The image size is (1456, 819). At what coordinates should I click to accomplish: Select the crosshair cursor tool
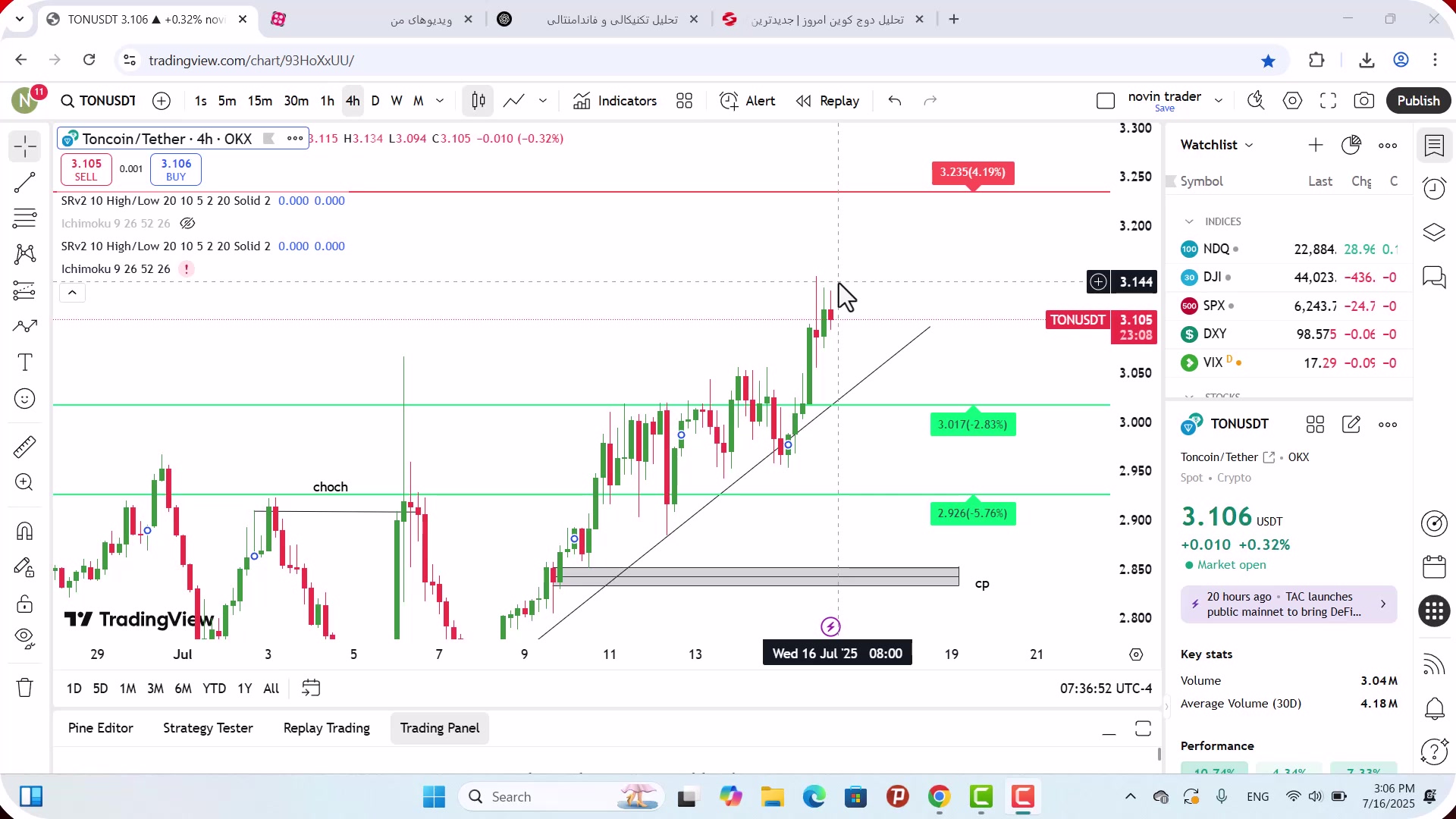24,146
